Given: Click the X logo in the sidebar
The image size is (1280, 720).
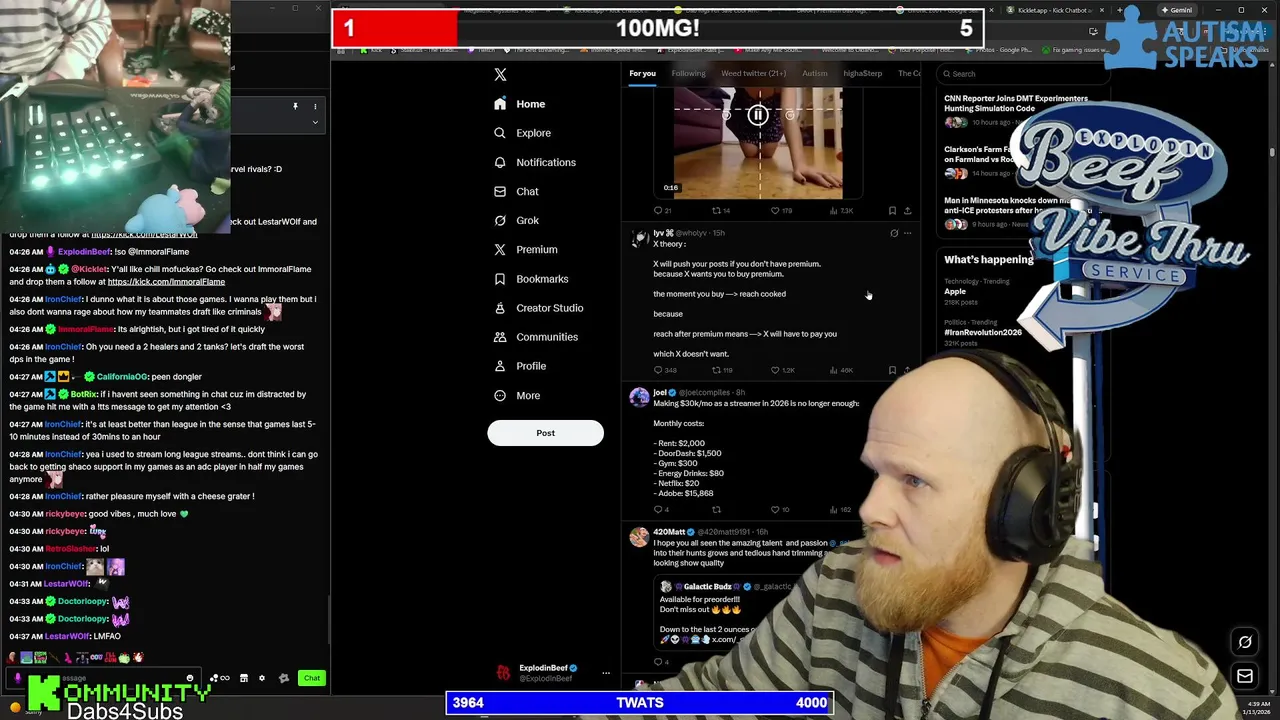Looking at the screenshot, I should 500,74.
